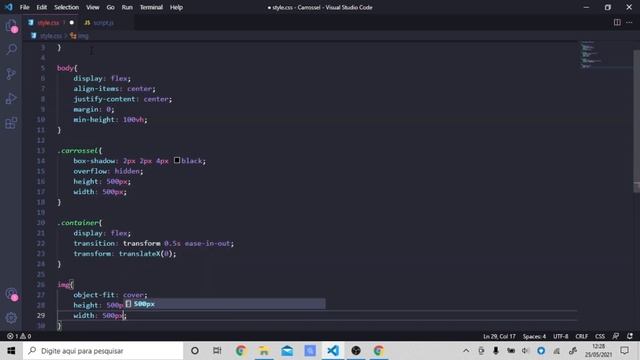Image resolution: width=640 pixels, height=360 pixels.
Task: Click the img breadcrumb item
Action: (x=80, y=36)
